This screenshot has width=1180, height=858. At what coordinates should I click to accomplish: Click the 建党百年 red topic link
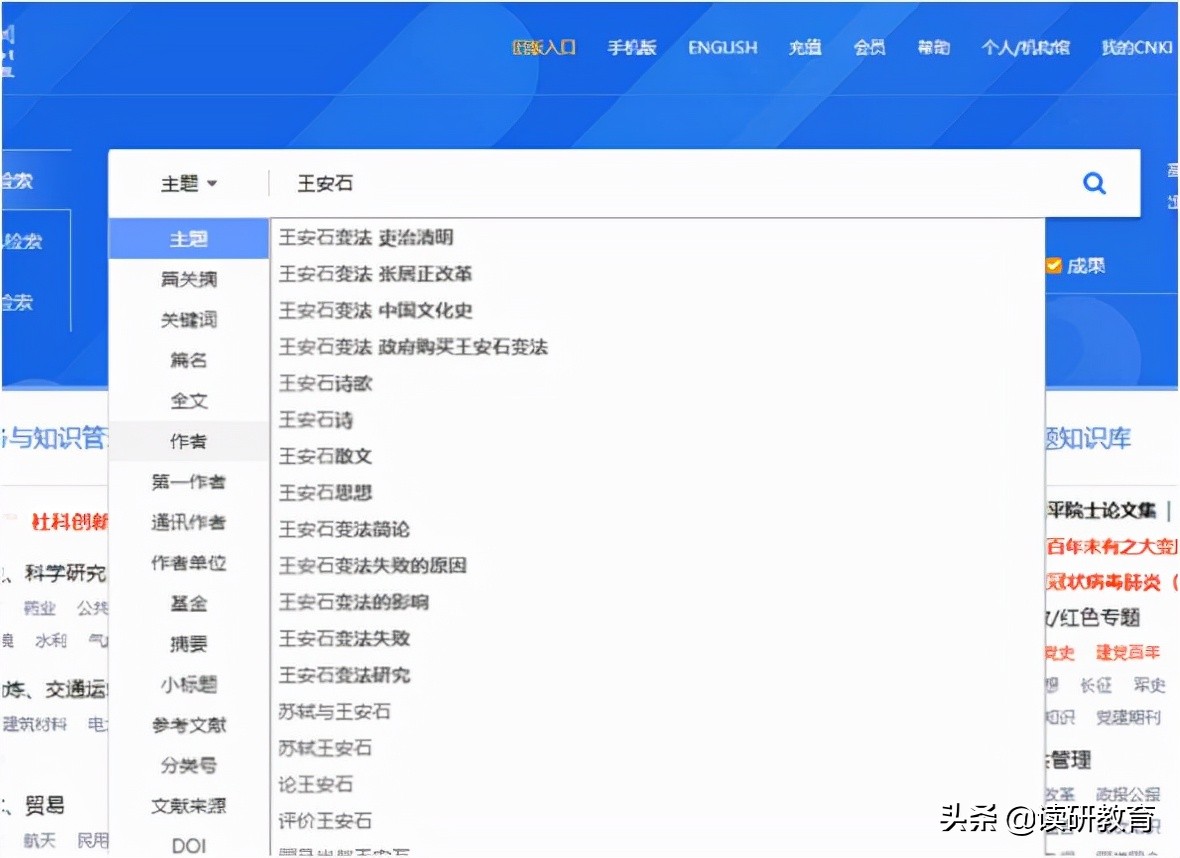(1126, 653)
